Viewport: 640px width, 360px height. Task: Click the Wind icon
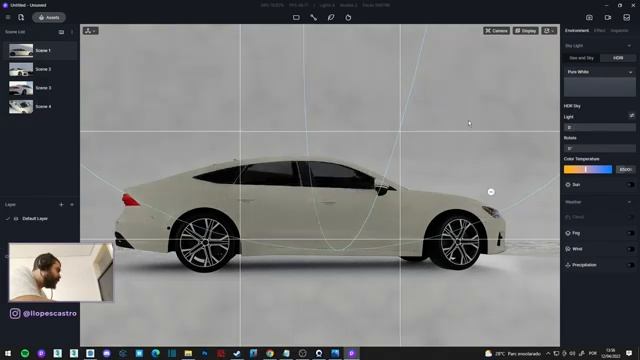(568, 249)
